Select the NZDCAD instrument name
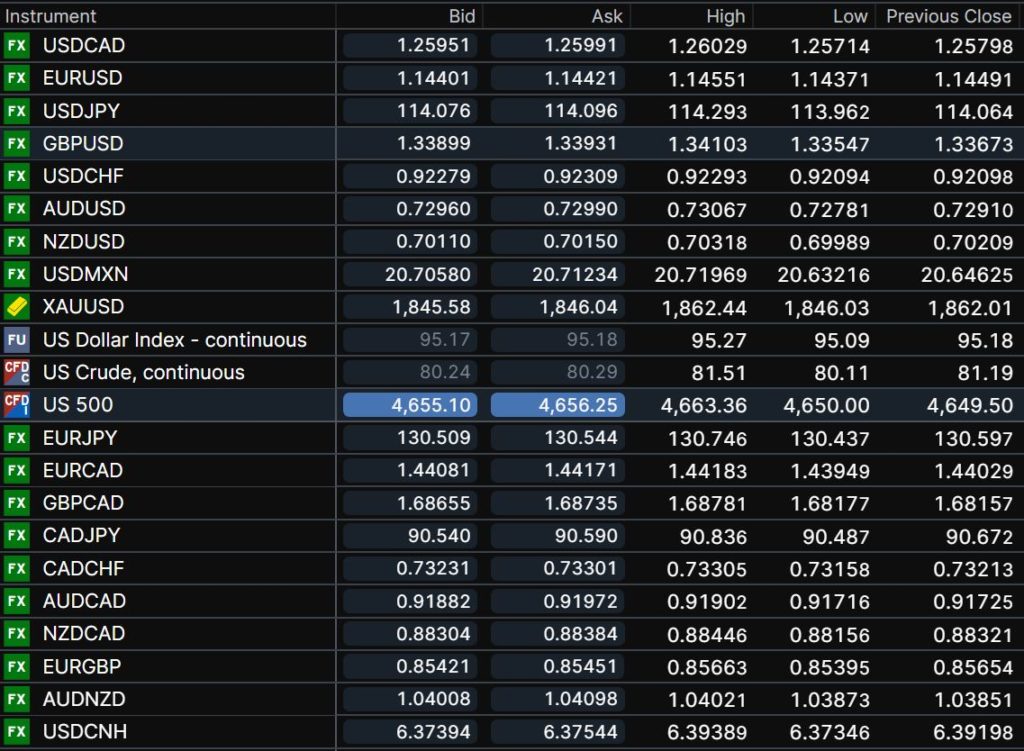The width and height of the screenshot is (1024, 751). pyautogui.click(x=84, y=634)
